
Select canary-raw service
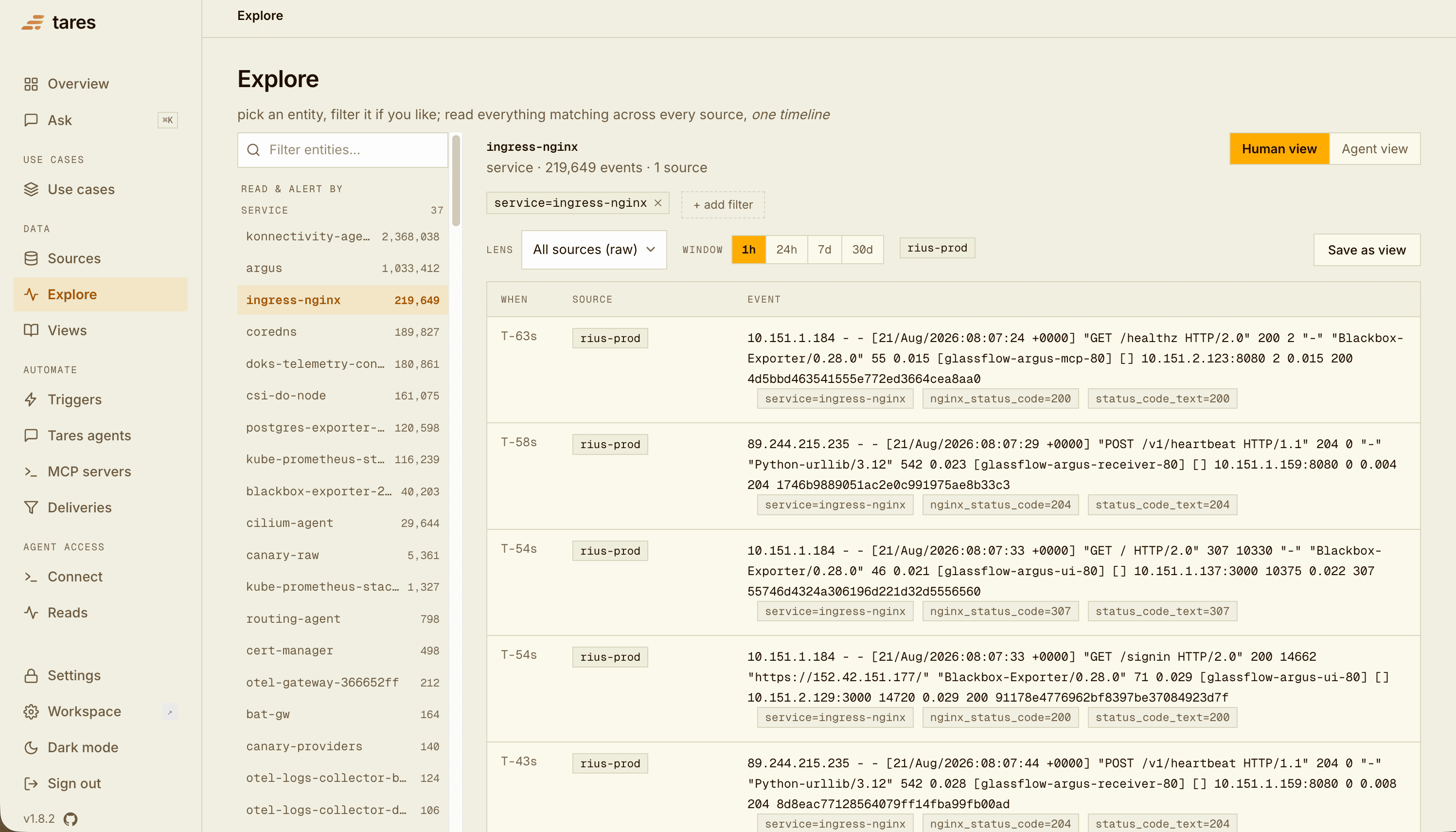coord(342,555)
